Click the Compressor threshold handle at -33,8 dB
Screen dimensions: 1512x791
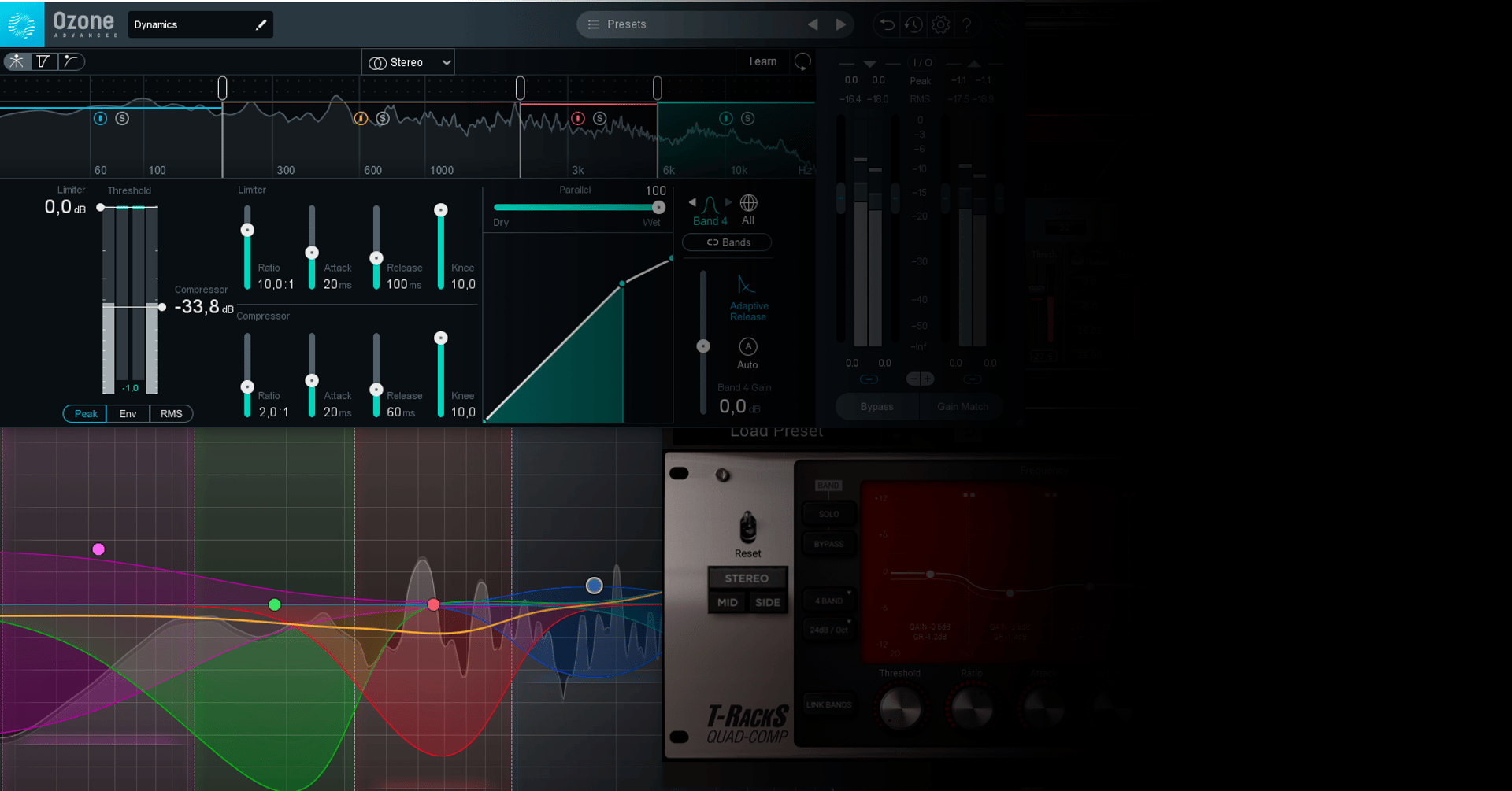(x=161, y=307)
